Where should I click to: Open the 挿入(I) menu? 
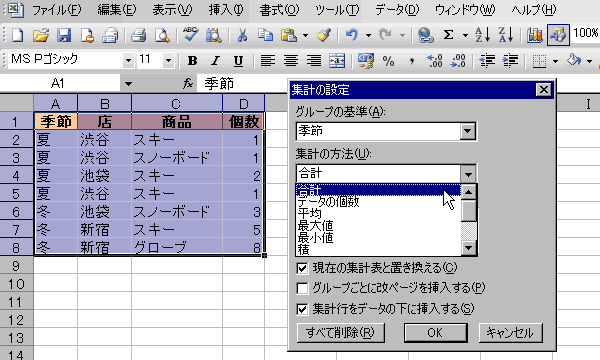tap(226, 10)
